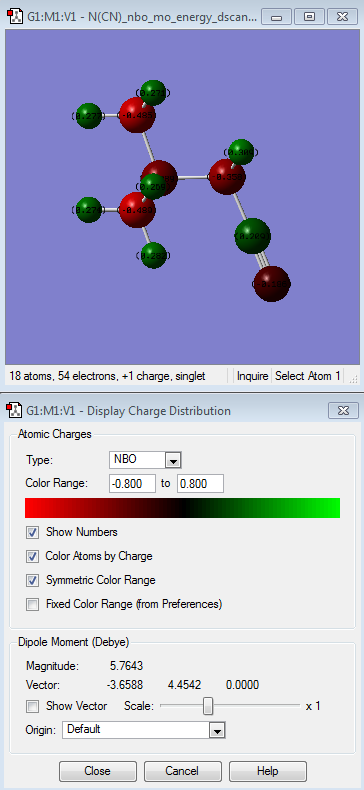
Task: Click the red-to-green color range bar
Action: [183, 508]
